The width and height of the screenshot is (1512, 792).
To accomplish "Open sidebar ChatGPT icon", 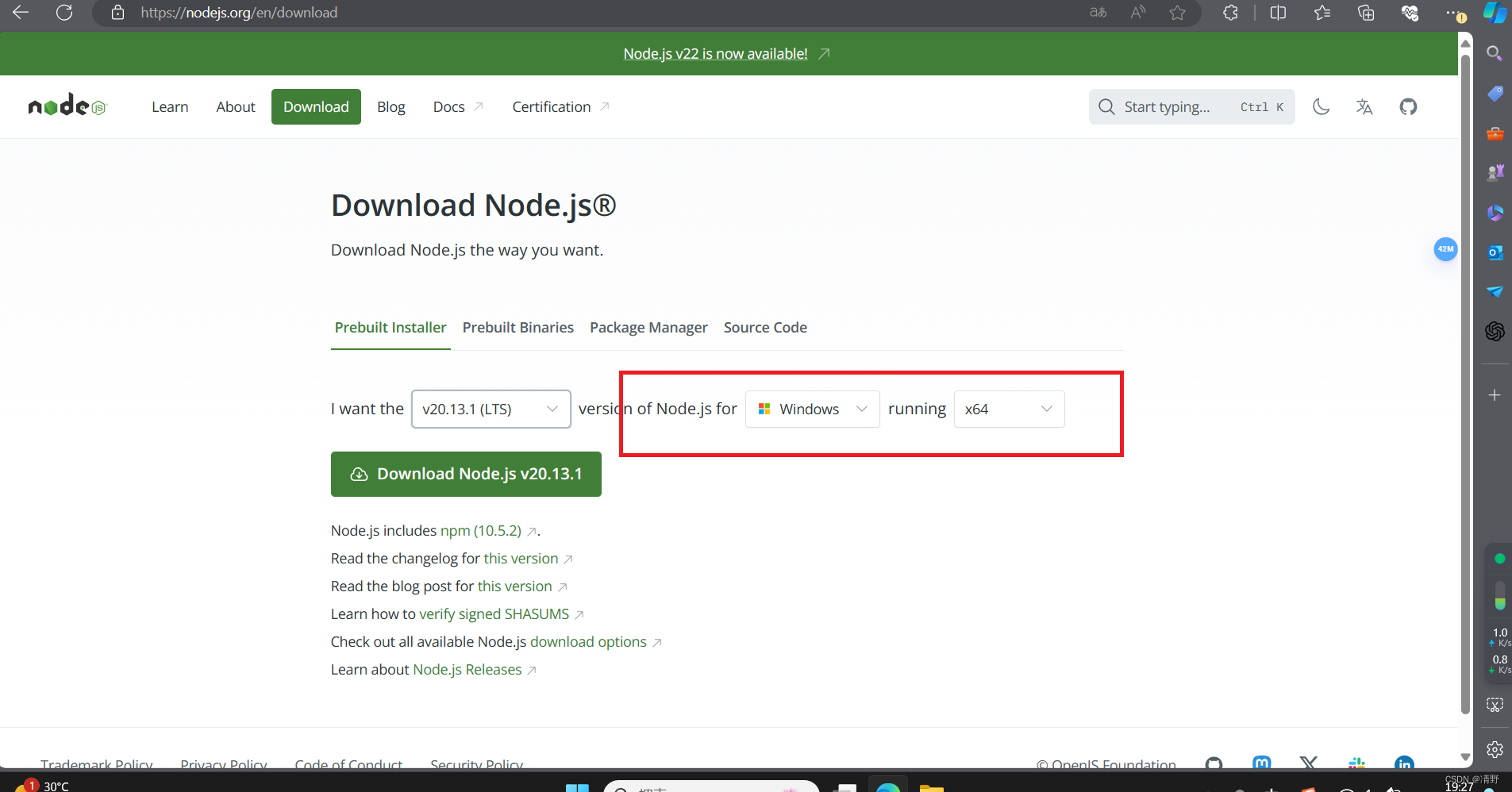I will [1495, 331].
